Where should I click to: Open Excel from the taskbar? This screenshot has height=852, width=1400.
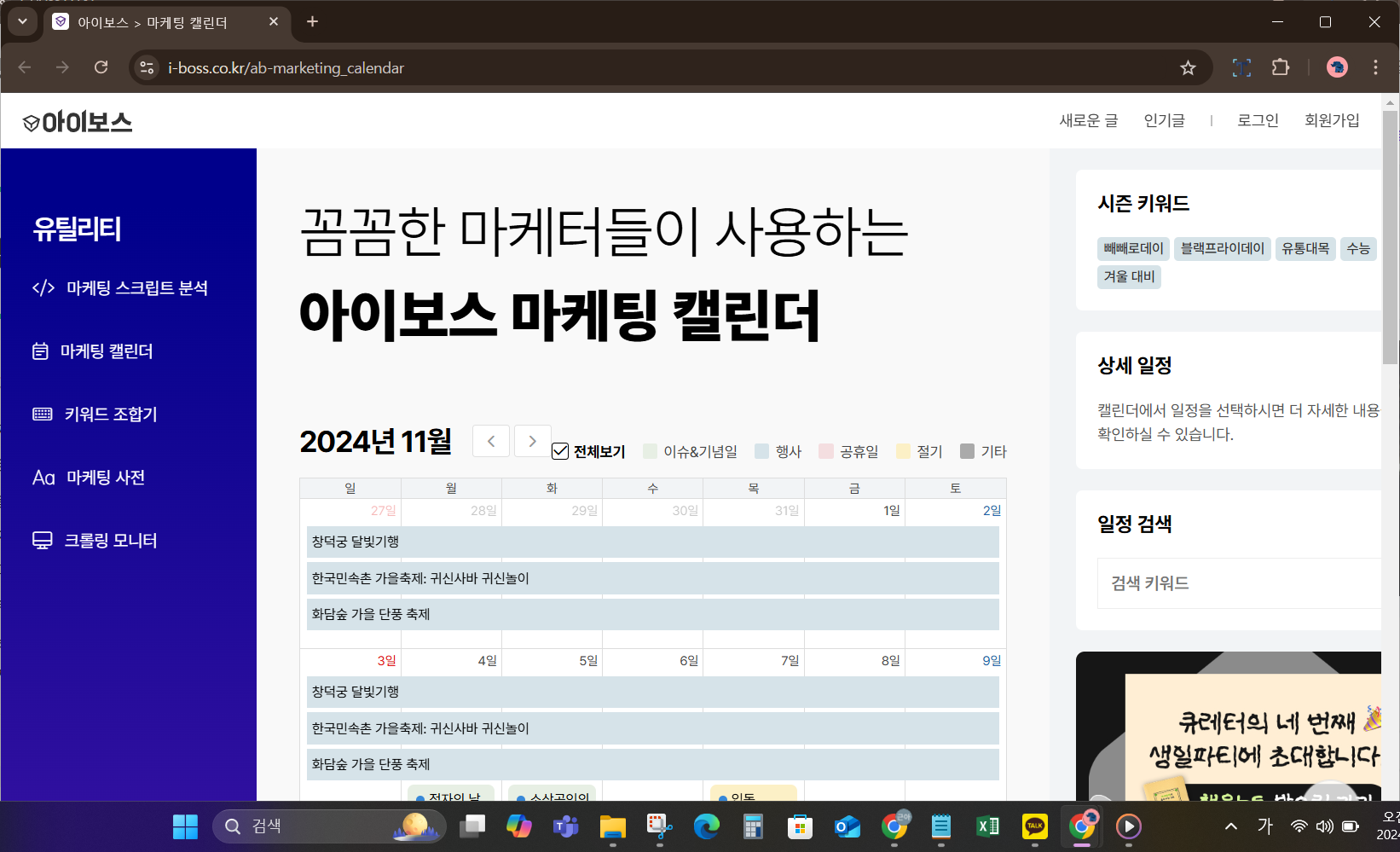(987, 826)
